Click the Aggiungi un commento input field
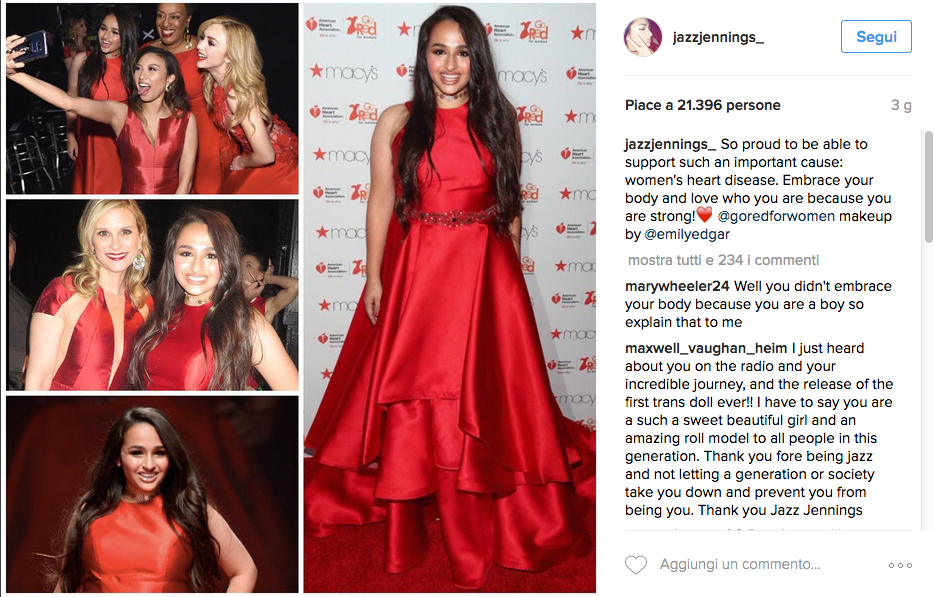 click(740, 564)
